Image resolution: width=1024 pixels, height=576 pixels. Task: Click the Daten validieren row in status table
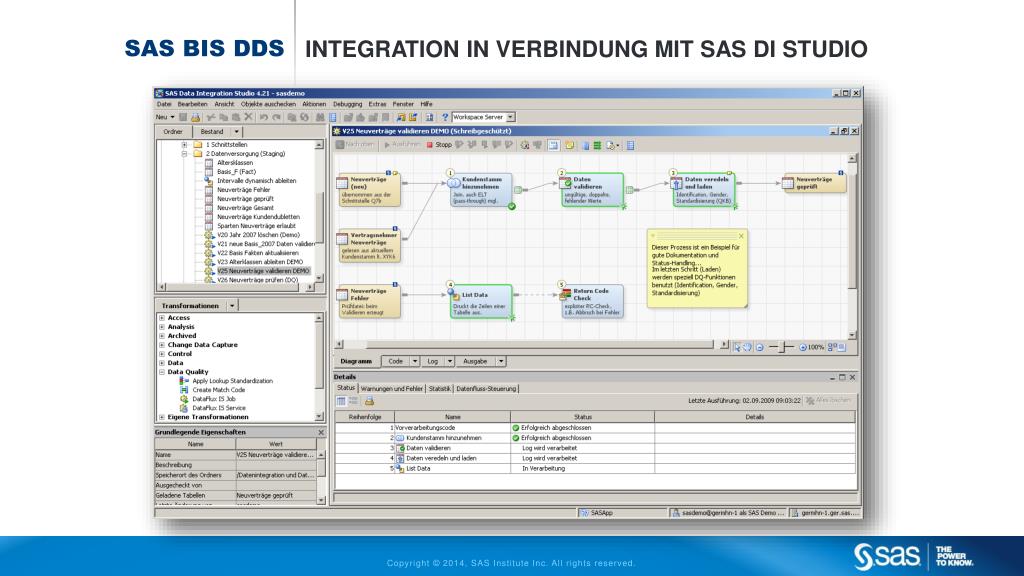[594, 449]
